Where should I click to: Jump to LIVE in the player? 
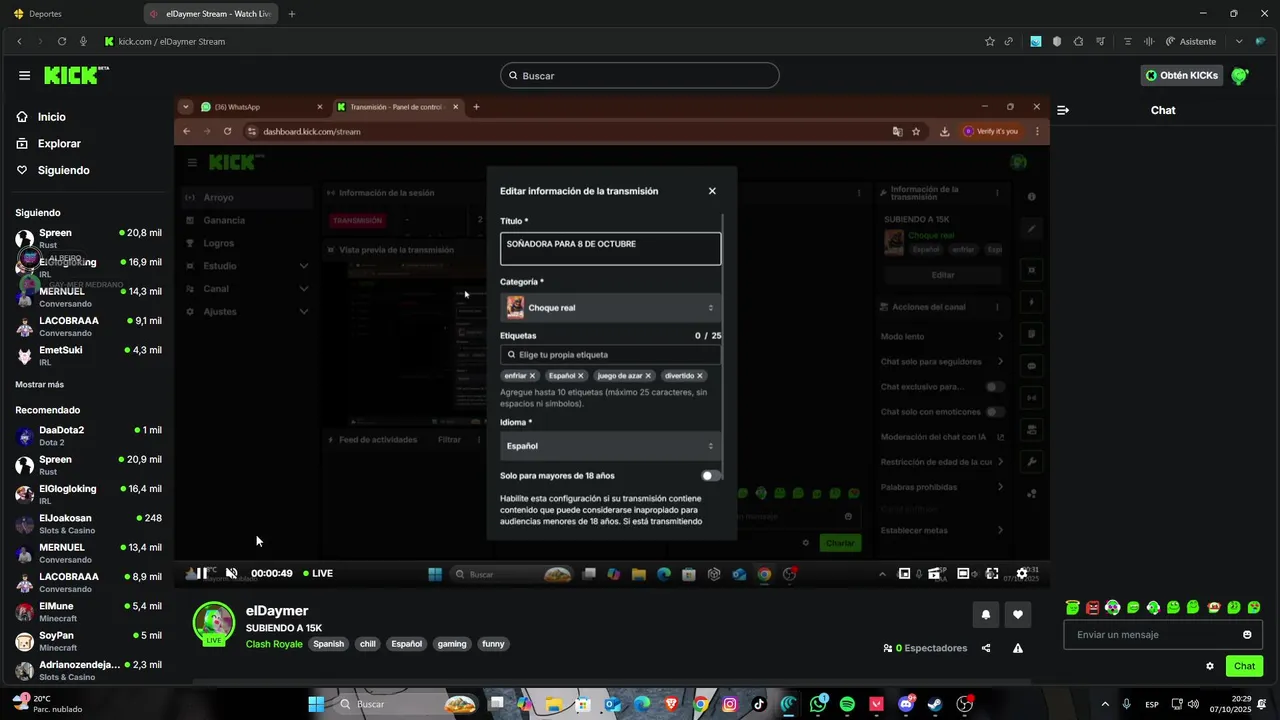click(x=317, y=573)
